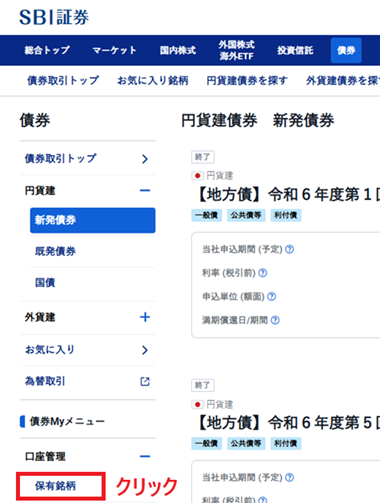The image size is (380, 503).
Task: Click the 債券Myメニュー heading
Action: [x=67, y=421]
